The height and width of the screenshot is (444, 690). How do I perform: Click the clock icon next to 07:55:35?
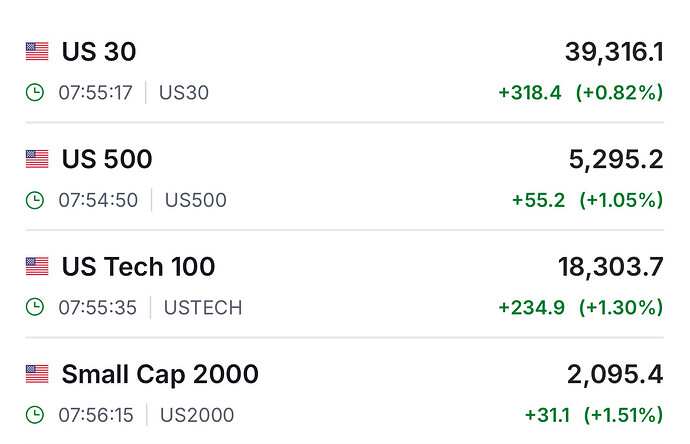(x=35, y=307)
